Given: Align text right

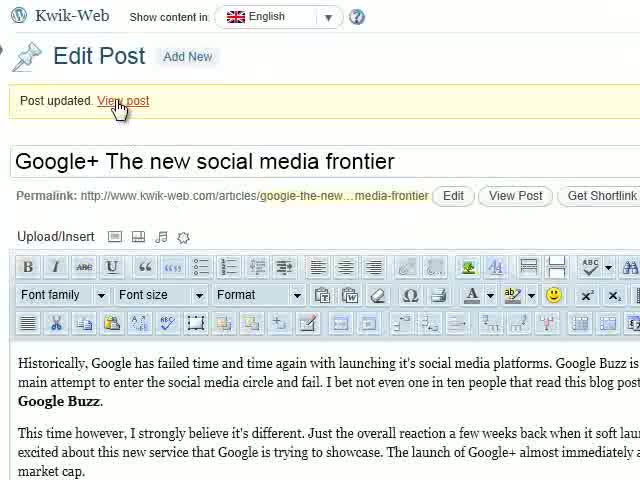Looking at the screenshot, I should [374, 267].
